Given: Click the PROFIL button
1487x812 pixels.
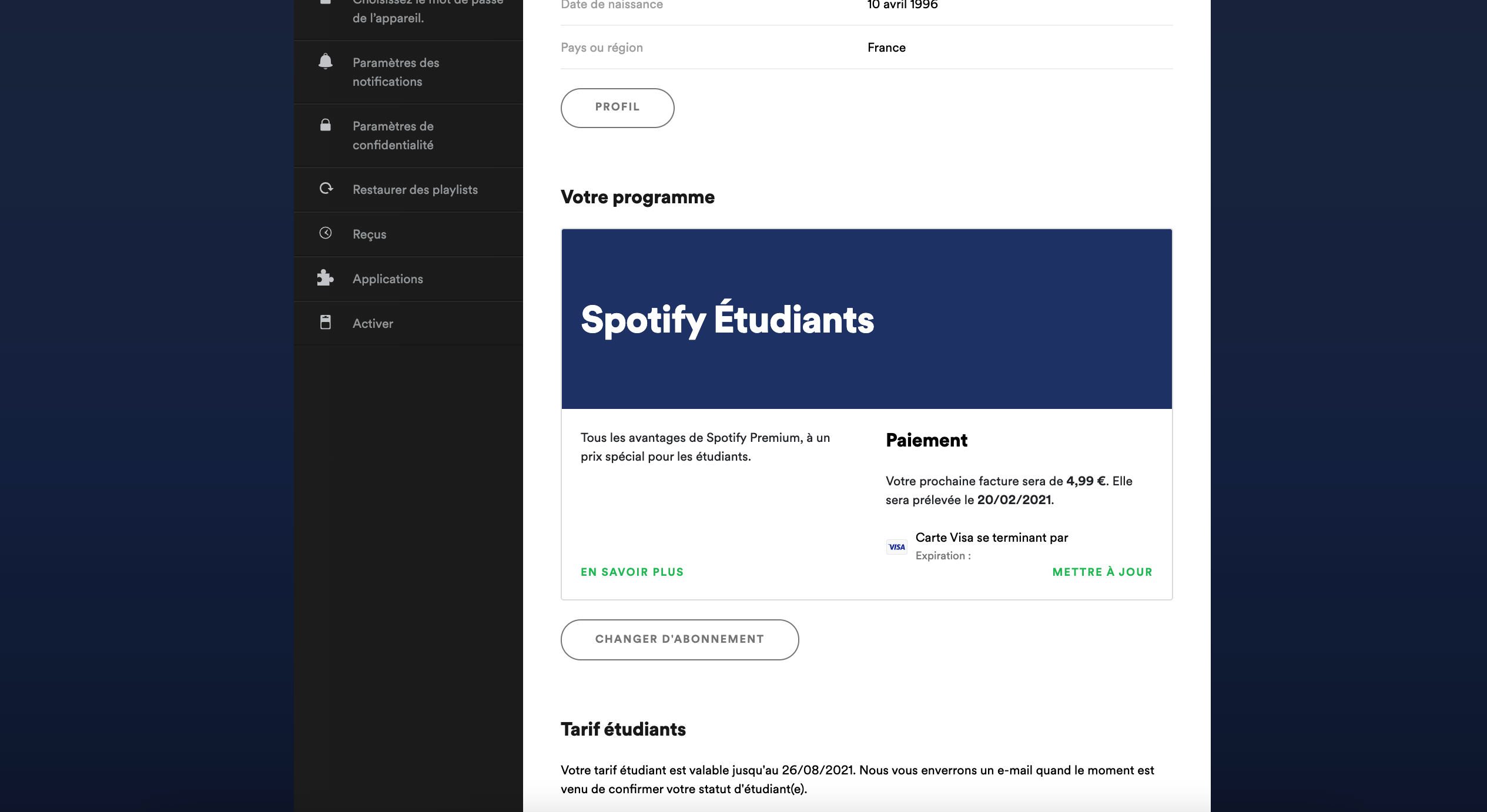Looking at the screenshot, I should pyautogui.click(x=617, y=108).
